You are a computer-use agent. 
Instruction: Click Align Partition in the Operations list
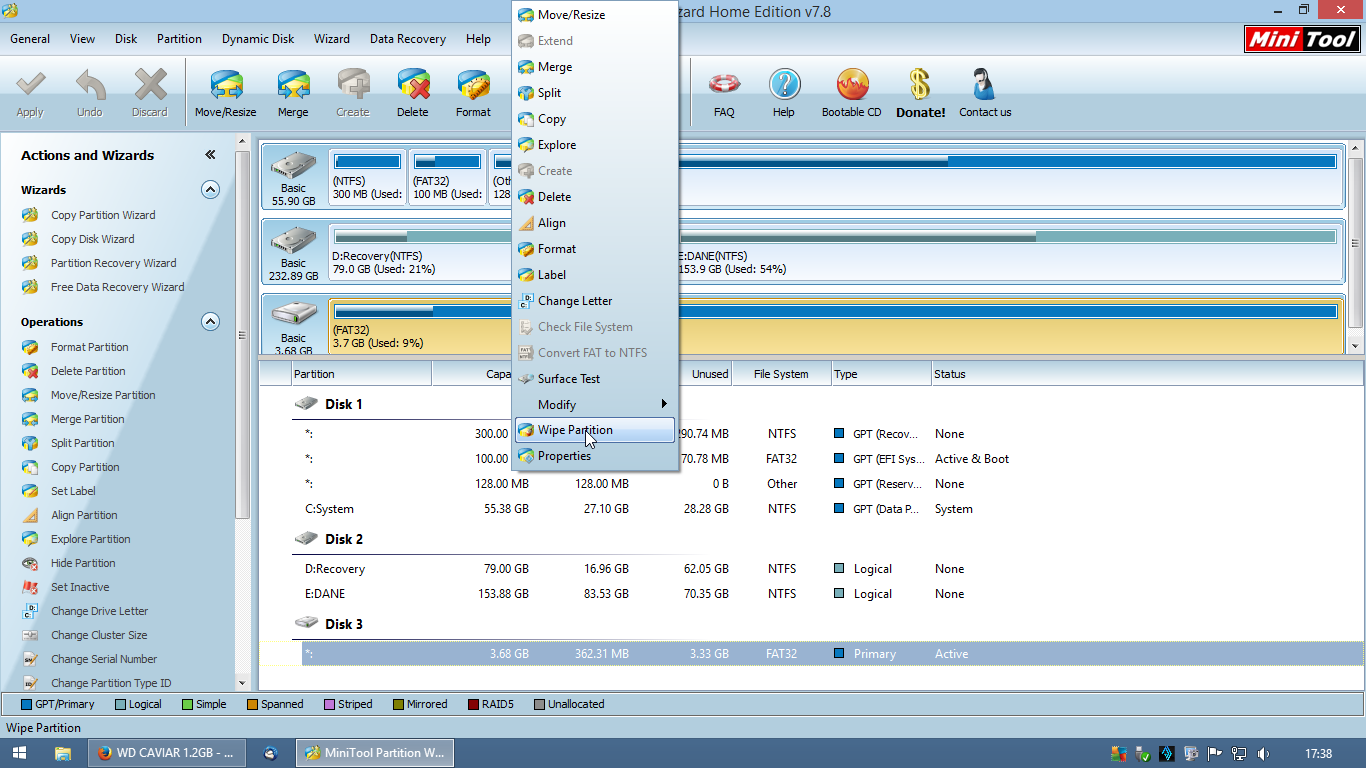coord(84,515)
